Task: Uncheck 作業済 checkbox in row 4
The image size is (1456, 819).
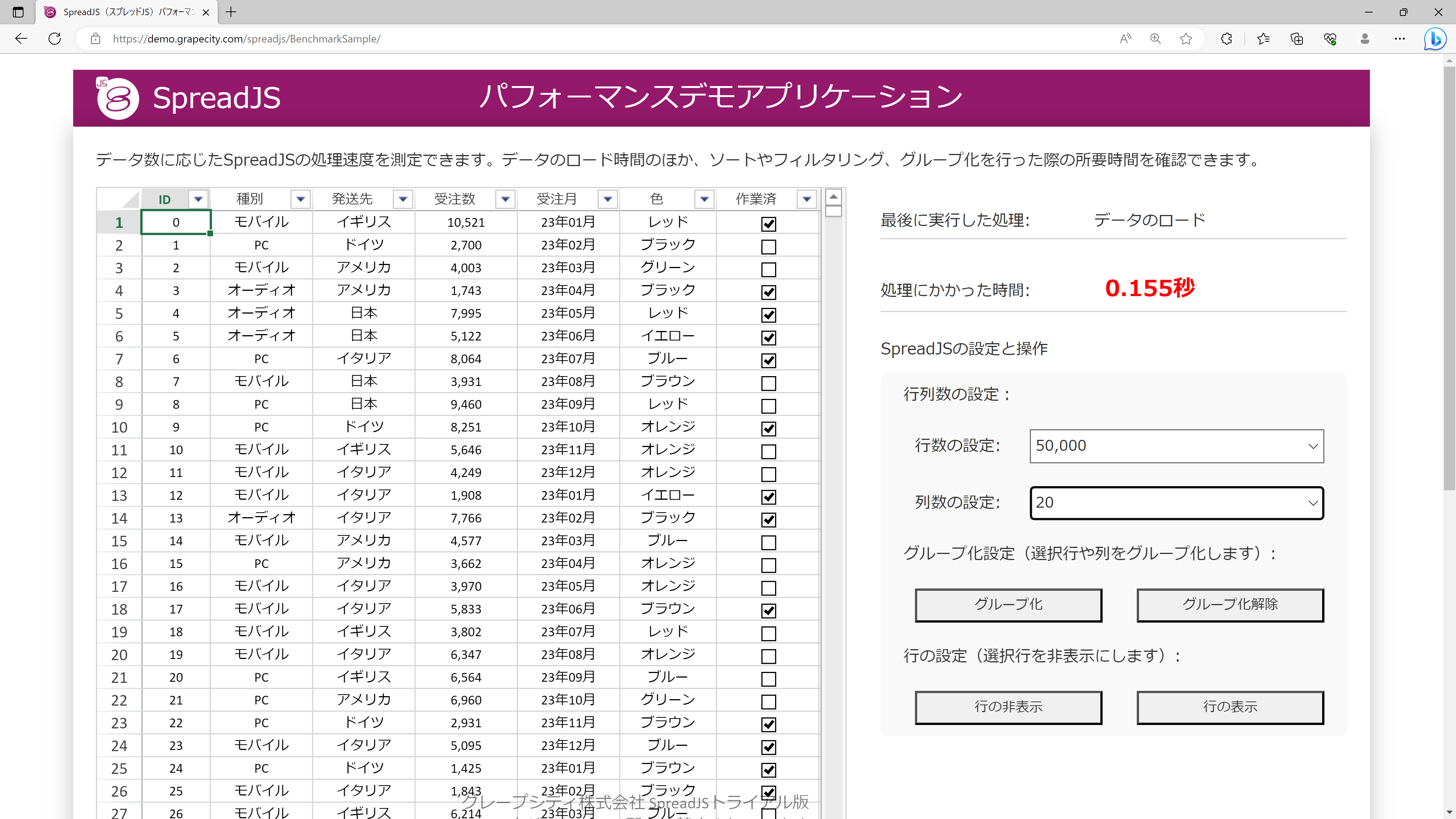Action: [769, 292]
